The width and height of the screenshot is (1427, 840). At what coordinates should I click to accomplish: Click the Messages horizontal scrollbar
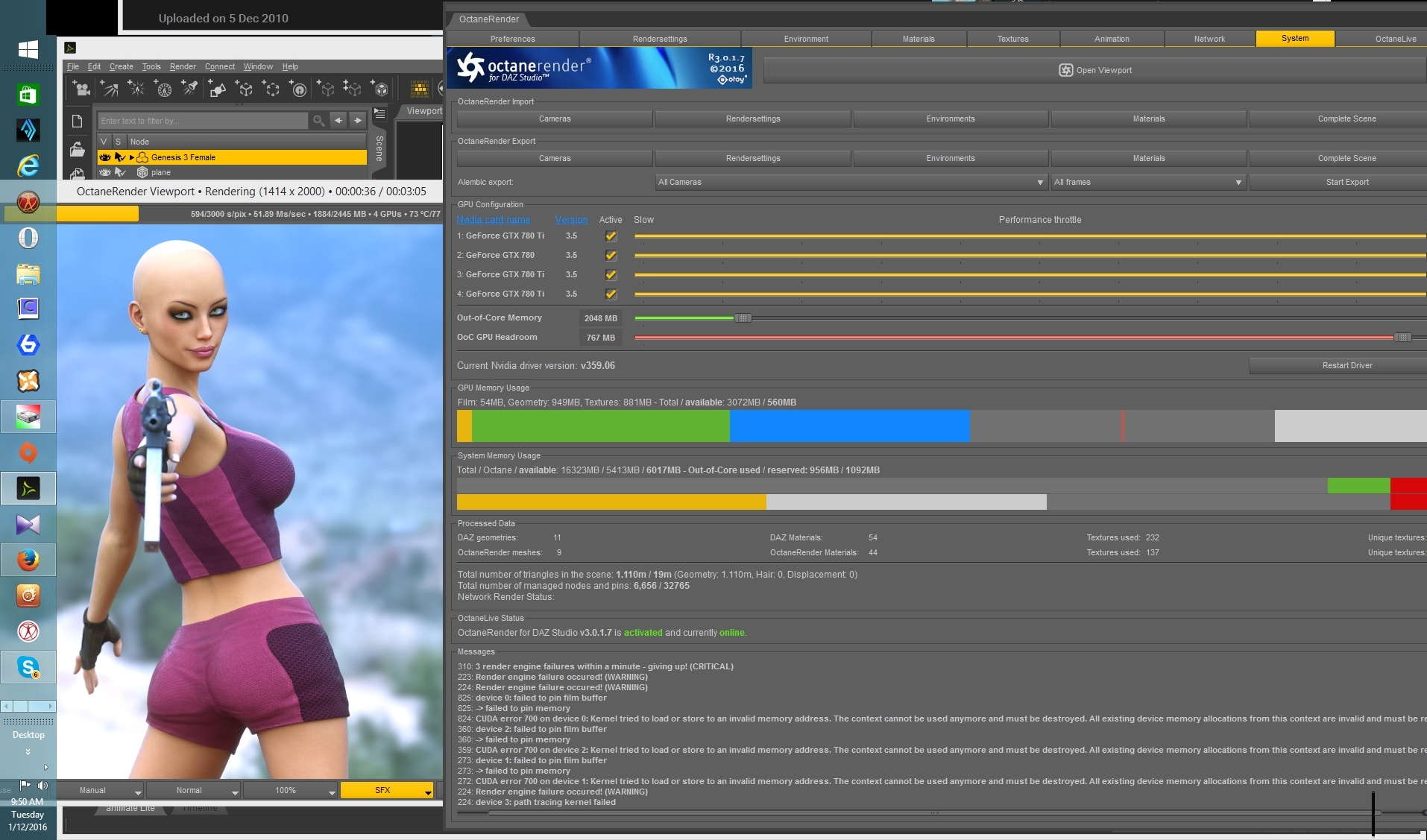click(935, 812)
